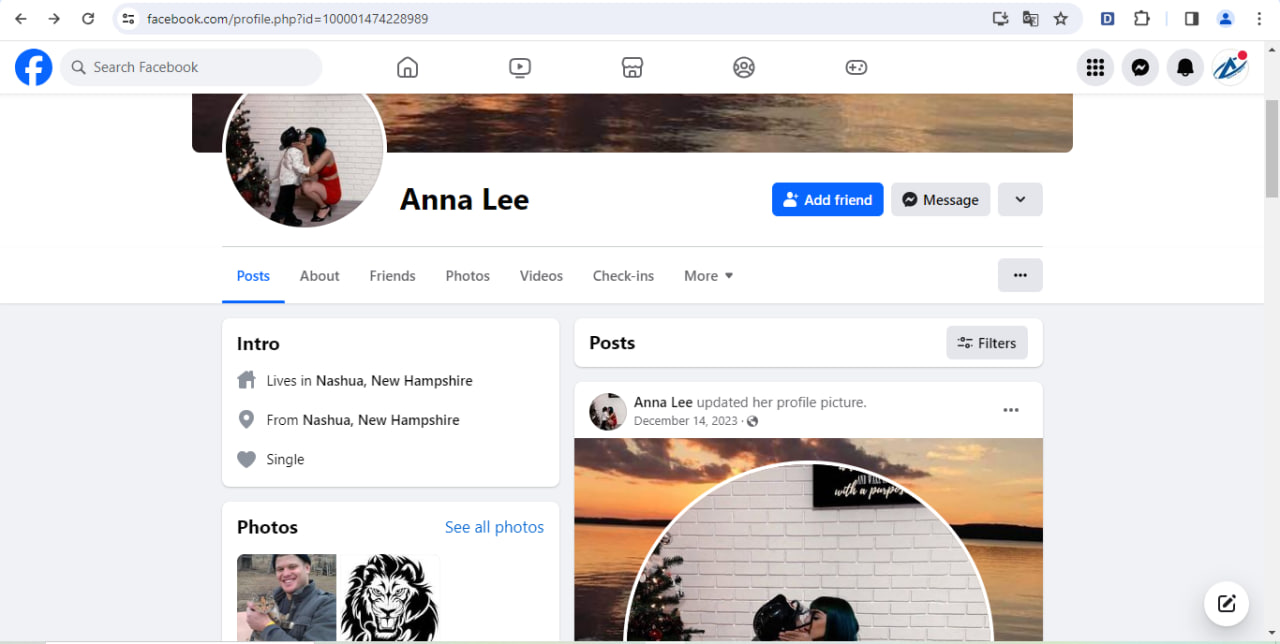Viewport: 1280px width, 644px height.
Task: Open the Photos tab
Action: tap(468, 276)
